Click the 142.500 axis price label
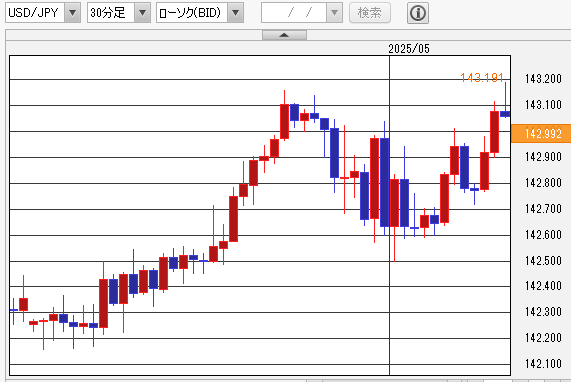571x382 pixels. [543, 261]
